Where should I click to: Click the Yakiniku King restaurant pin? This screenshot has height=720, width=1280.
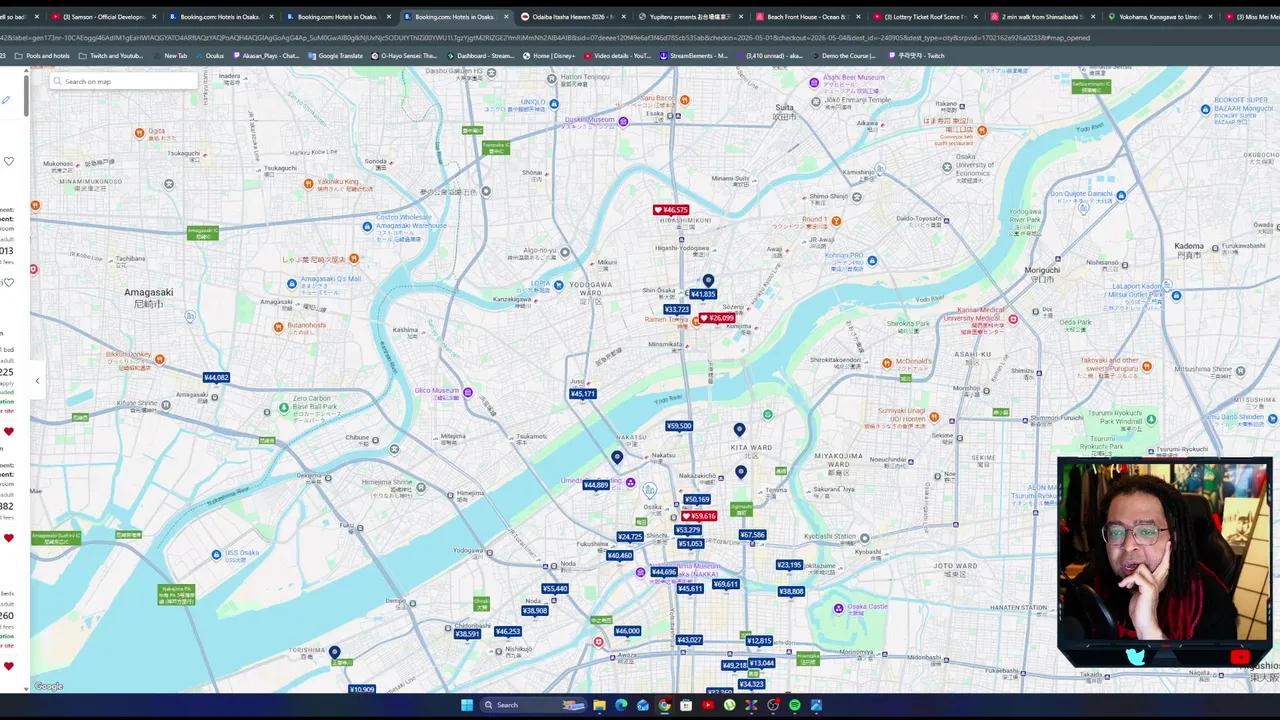(x=308, y=184)
